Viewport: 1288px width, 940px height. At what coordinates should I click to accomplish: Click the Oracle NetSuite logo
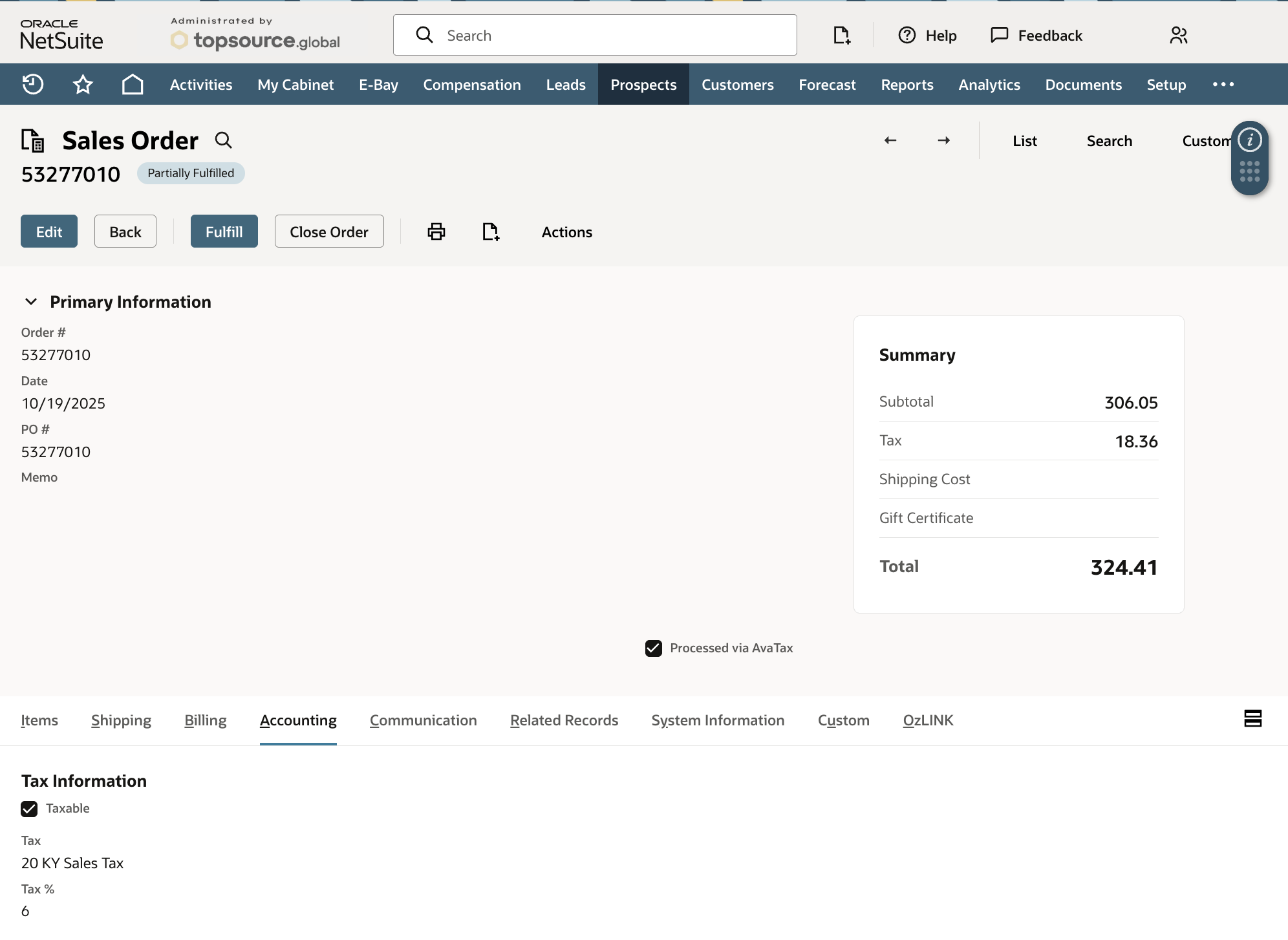click(x=61, y=35)
